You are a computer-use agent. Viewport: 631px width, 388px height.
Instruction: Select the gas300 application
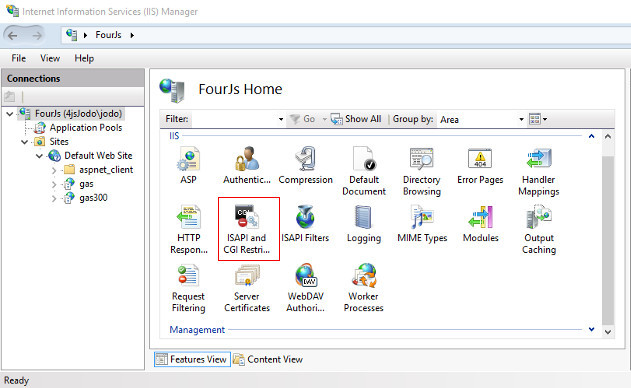coord(93,198)
